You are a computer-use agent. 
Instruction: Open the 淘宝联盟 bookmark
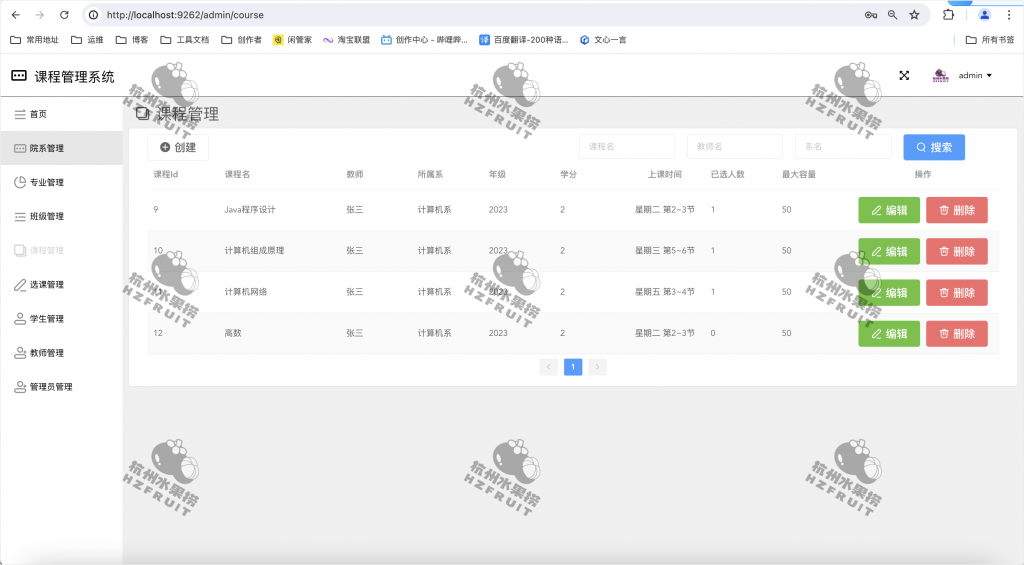point(346,40)
